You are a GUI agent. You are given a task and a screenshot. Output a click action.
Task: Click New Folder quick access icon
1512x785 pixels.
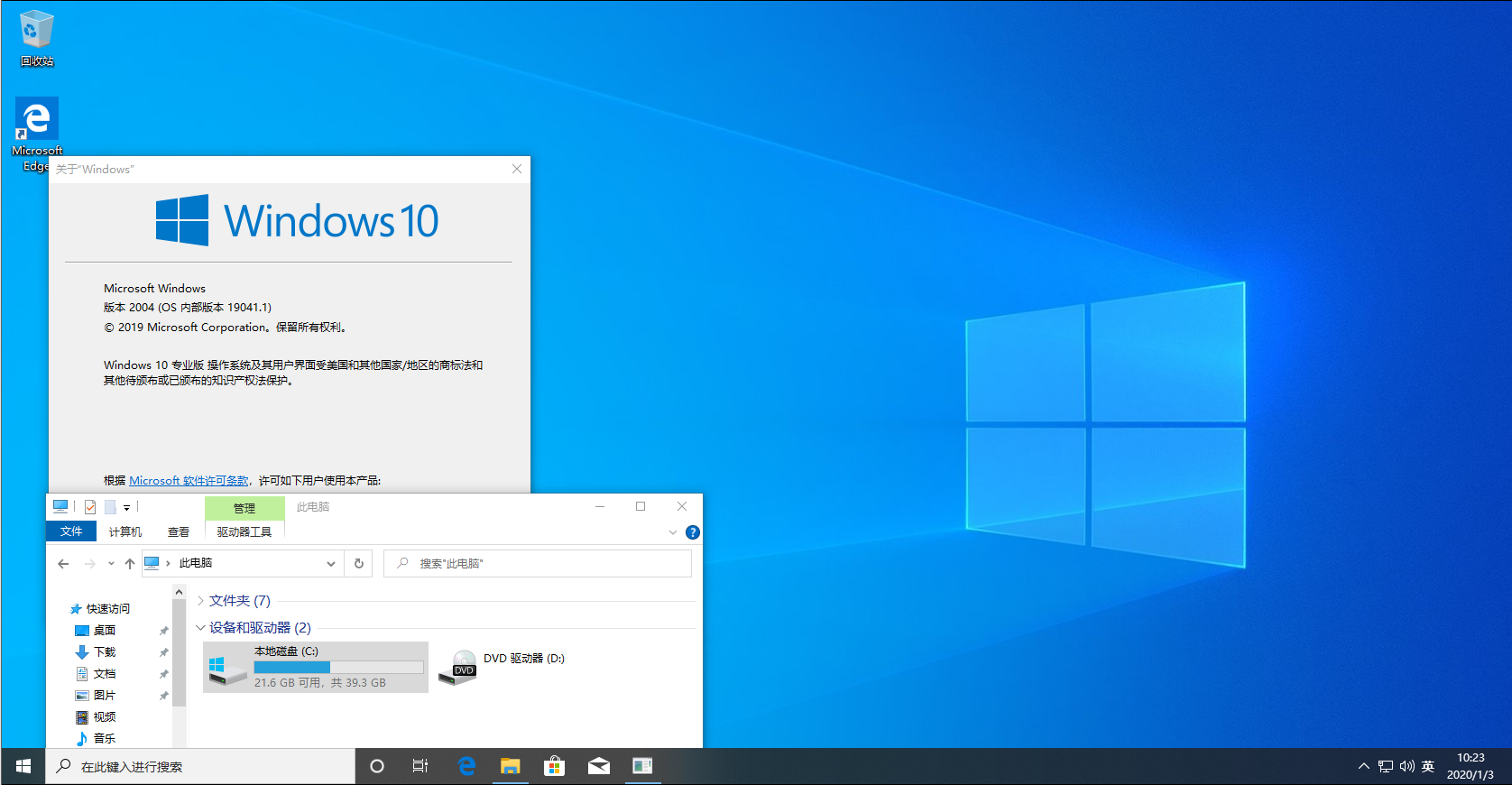coord(110,507)
